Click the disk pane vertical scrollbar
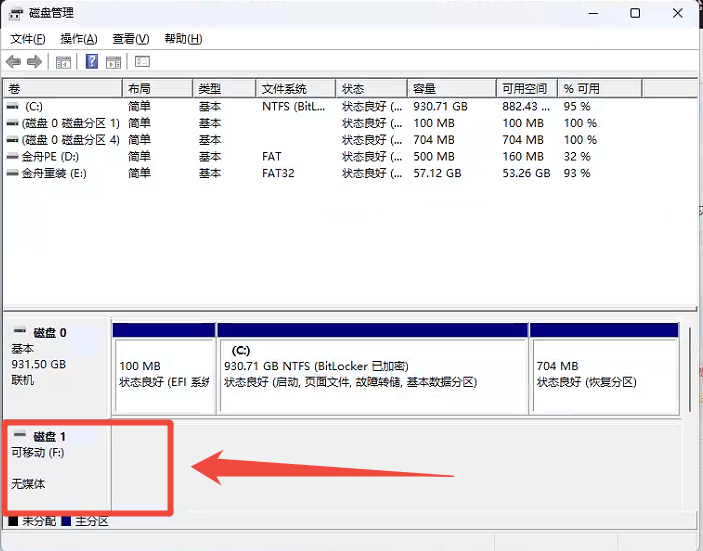Viewport: 703px width, 551px height. pyautogui.click(x=690, y=370)
